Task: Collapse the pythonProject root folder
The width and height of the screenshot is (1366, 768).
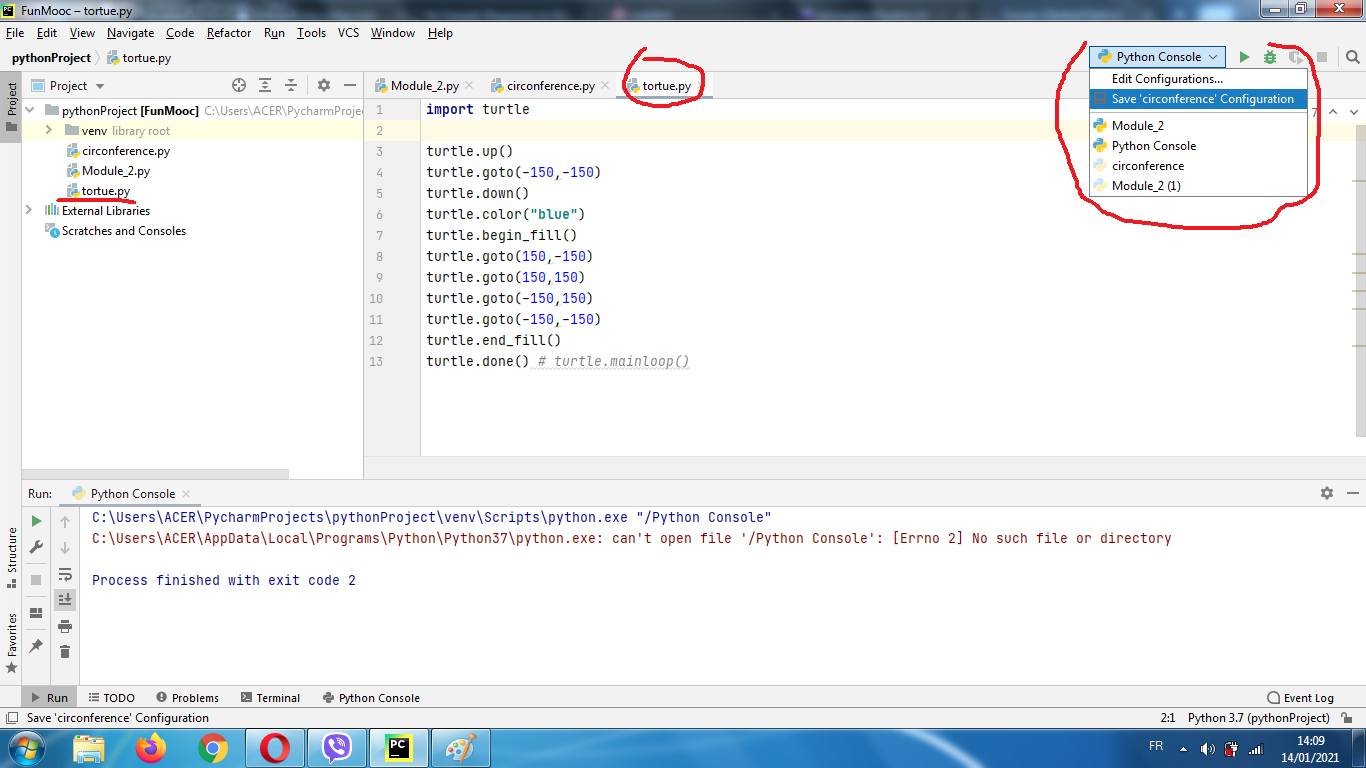Action: 29,111
